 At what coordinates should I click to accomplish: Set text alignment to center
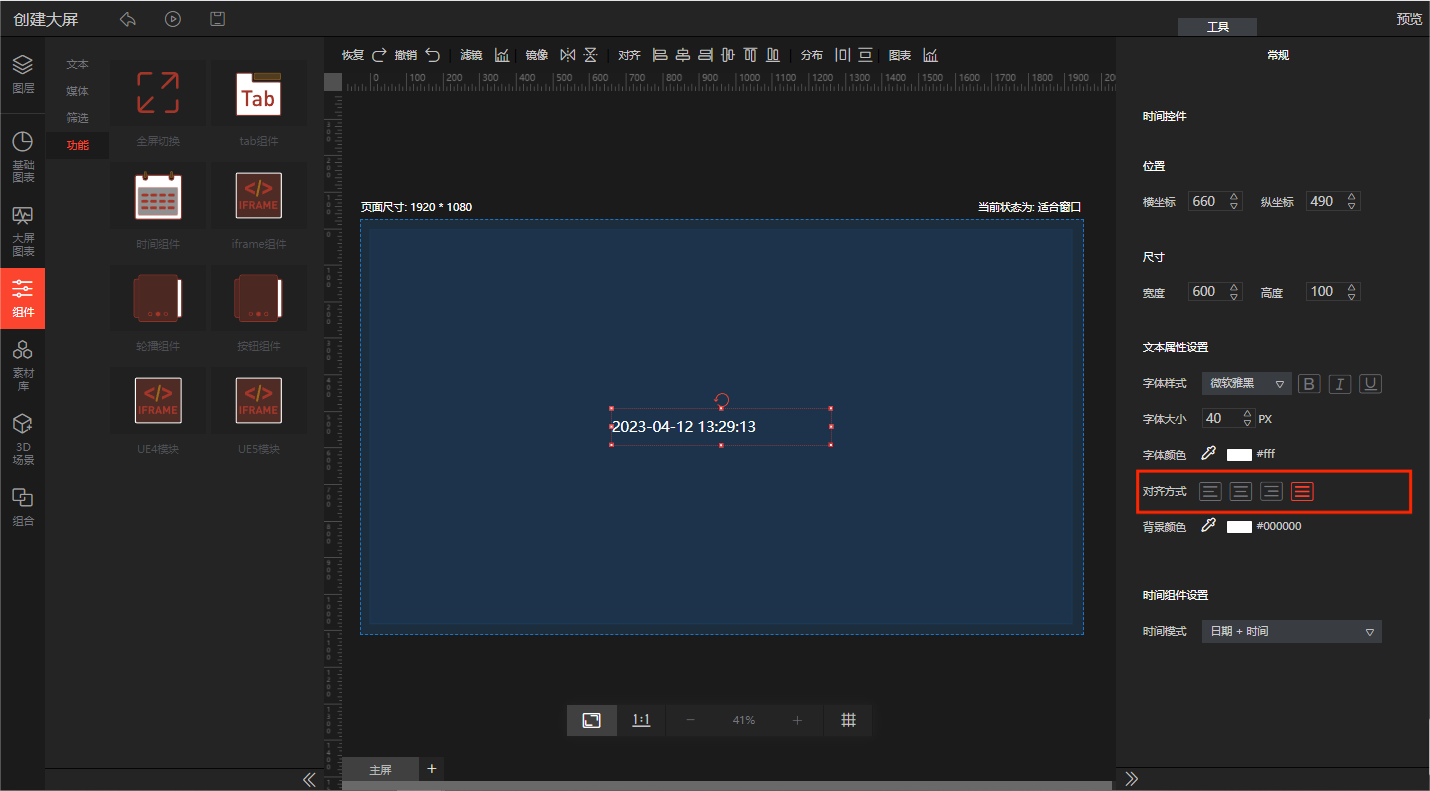(1241, 491)
